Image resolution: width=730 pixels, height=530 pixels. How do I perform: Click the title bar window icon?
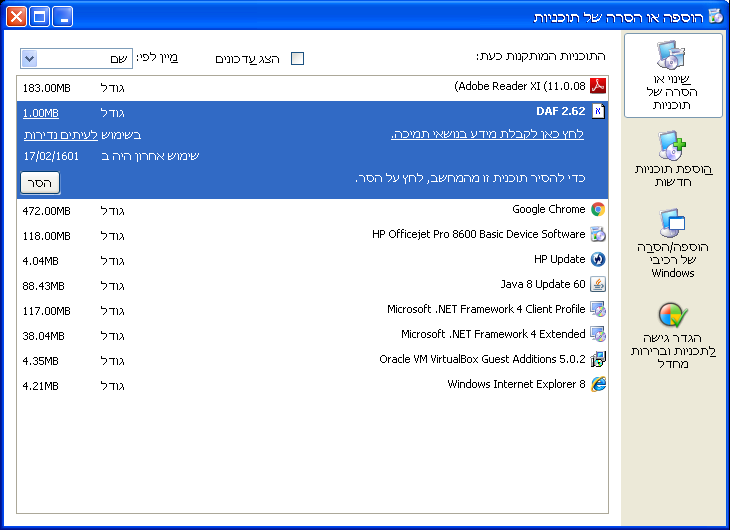coord(716,16)
